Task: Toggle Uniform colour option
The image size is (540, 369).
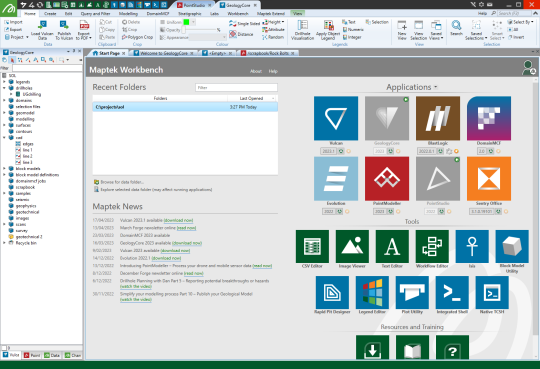Action: coord(171,22)
